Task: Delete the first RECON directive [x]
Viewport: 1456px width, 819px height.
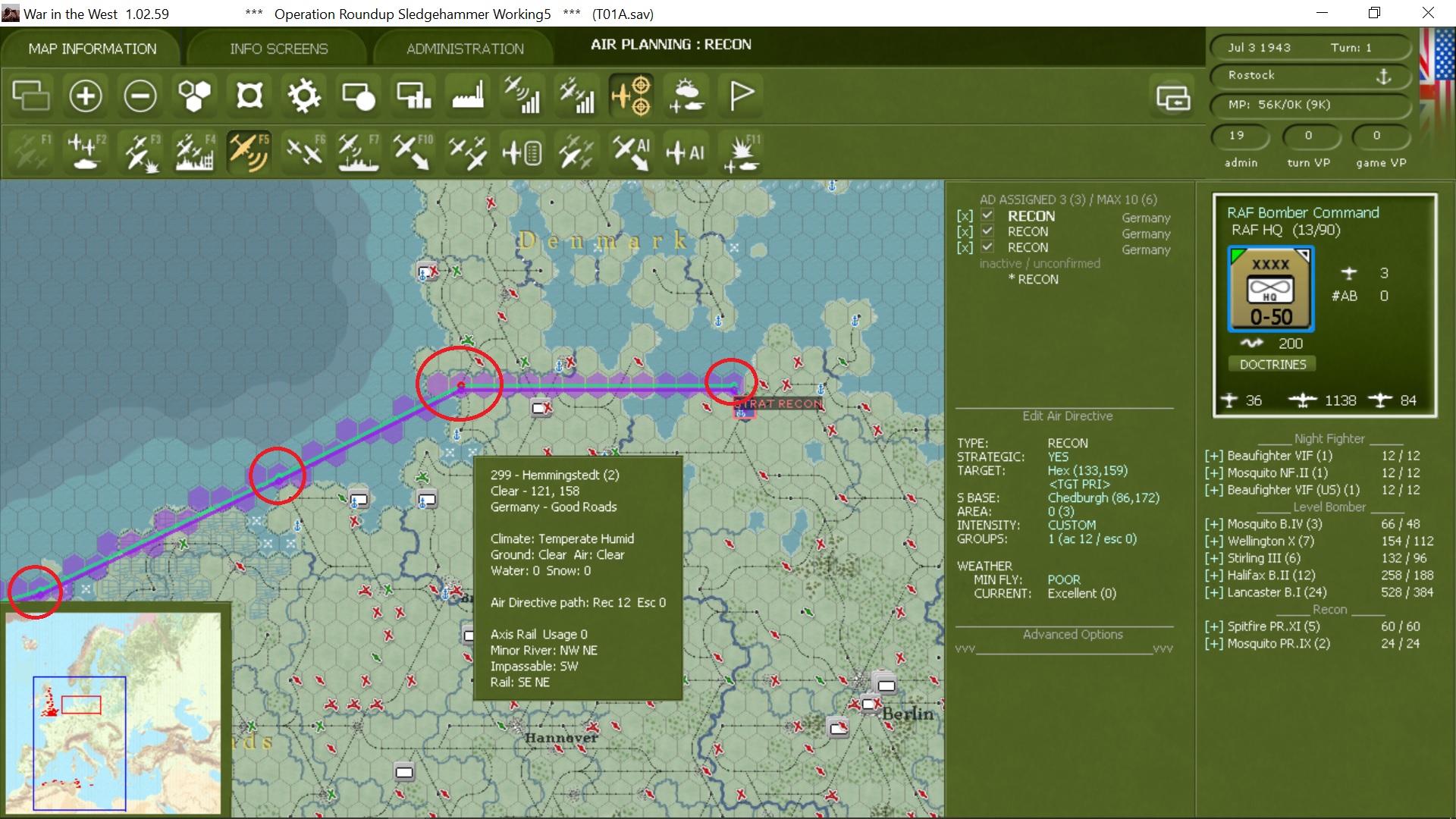Action: click(965, 216)
